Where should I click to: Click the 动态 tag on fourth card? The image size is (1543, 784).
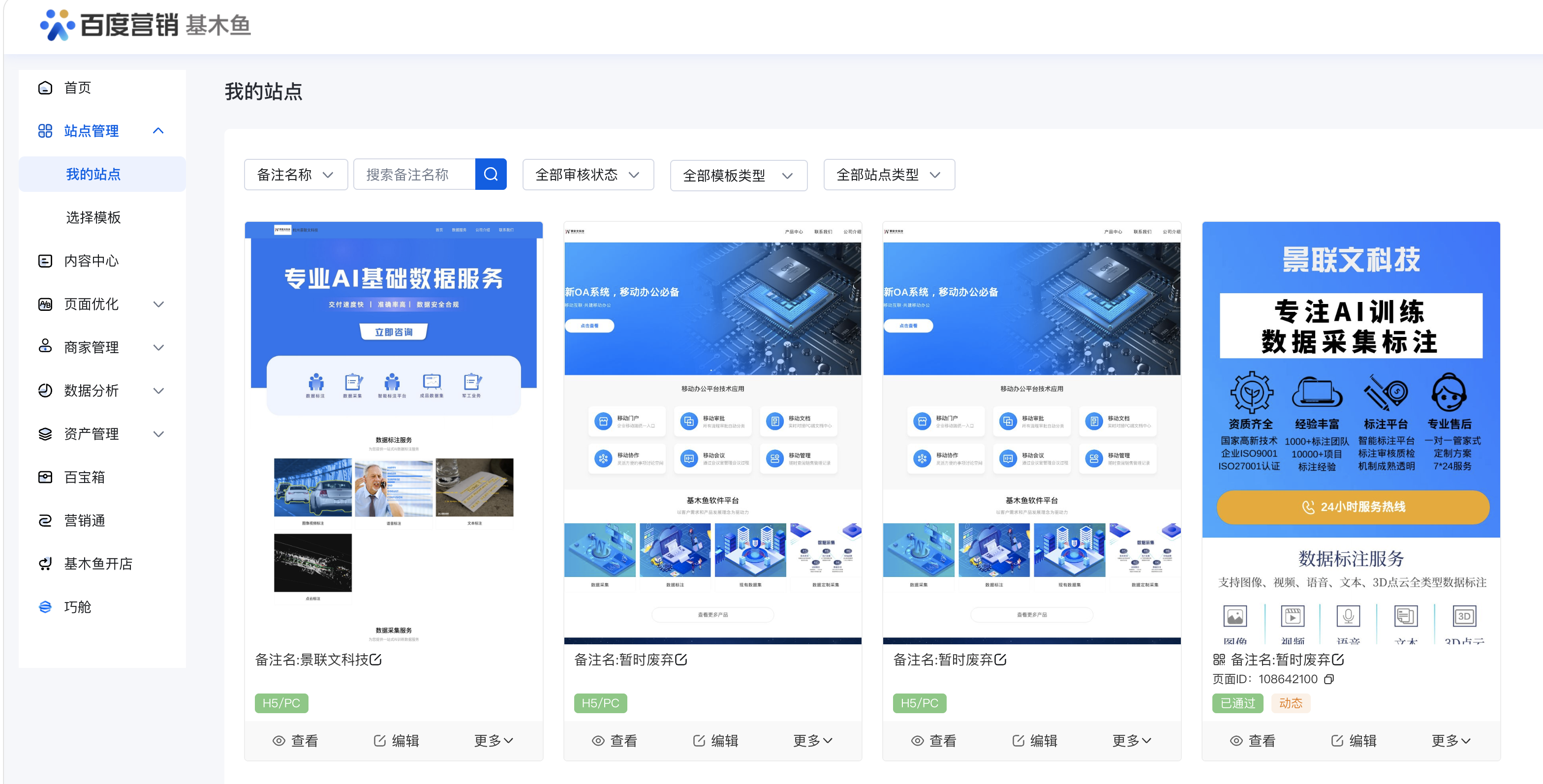click(1291, 703)
